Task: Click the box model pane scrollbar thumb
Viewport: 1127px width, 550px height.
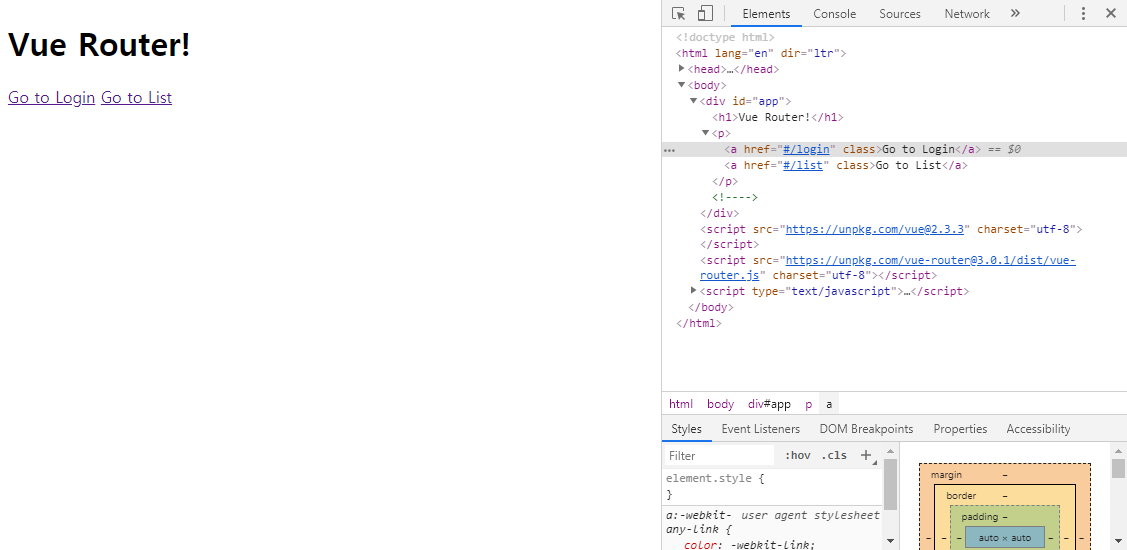Action: [x=1118, y=469]
